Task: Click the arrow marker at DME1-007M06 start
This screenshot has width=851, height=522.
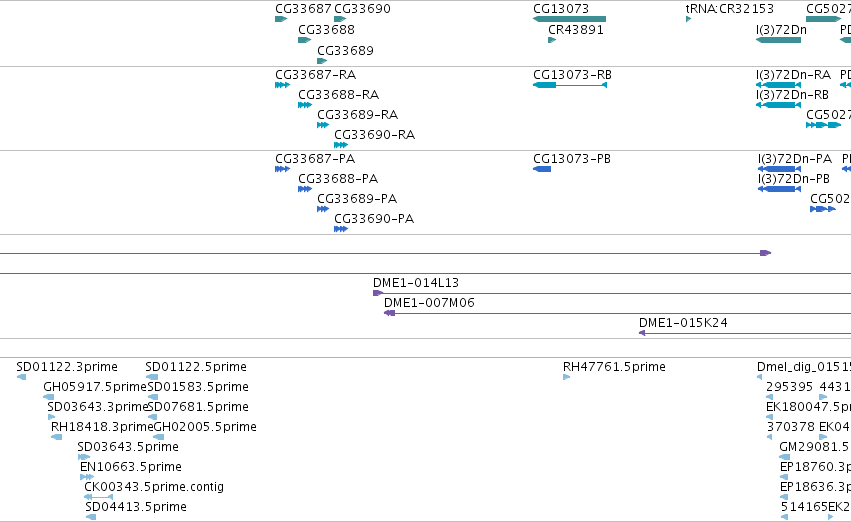Action: (389, 314)
